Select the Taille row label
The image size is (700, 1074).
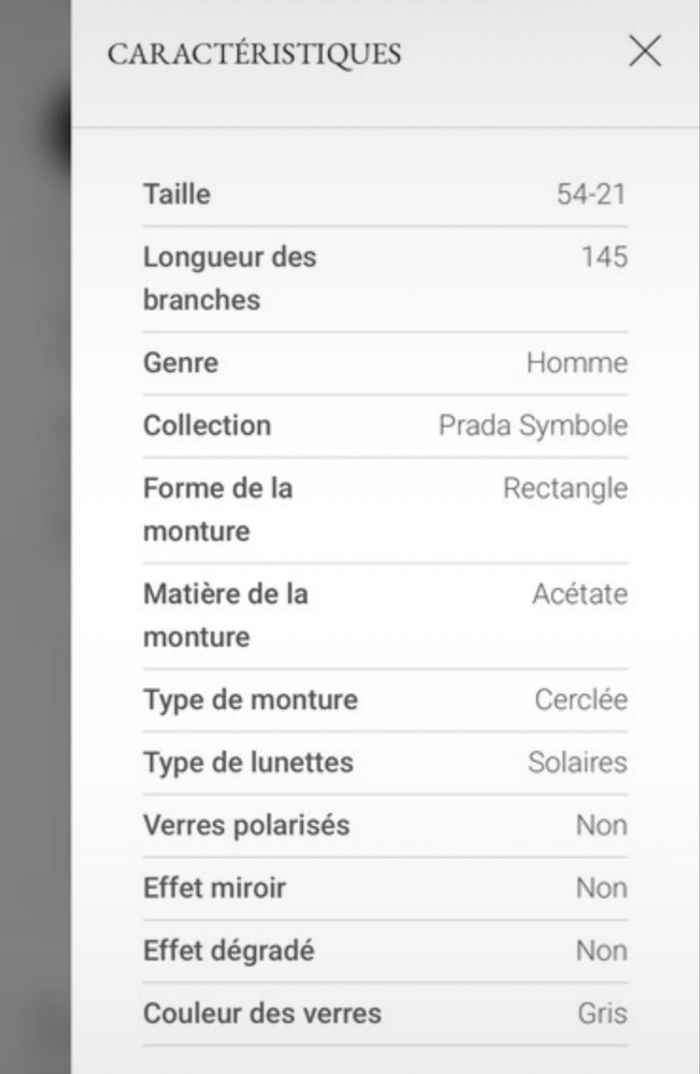pos(177,193)
